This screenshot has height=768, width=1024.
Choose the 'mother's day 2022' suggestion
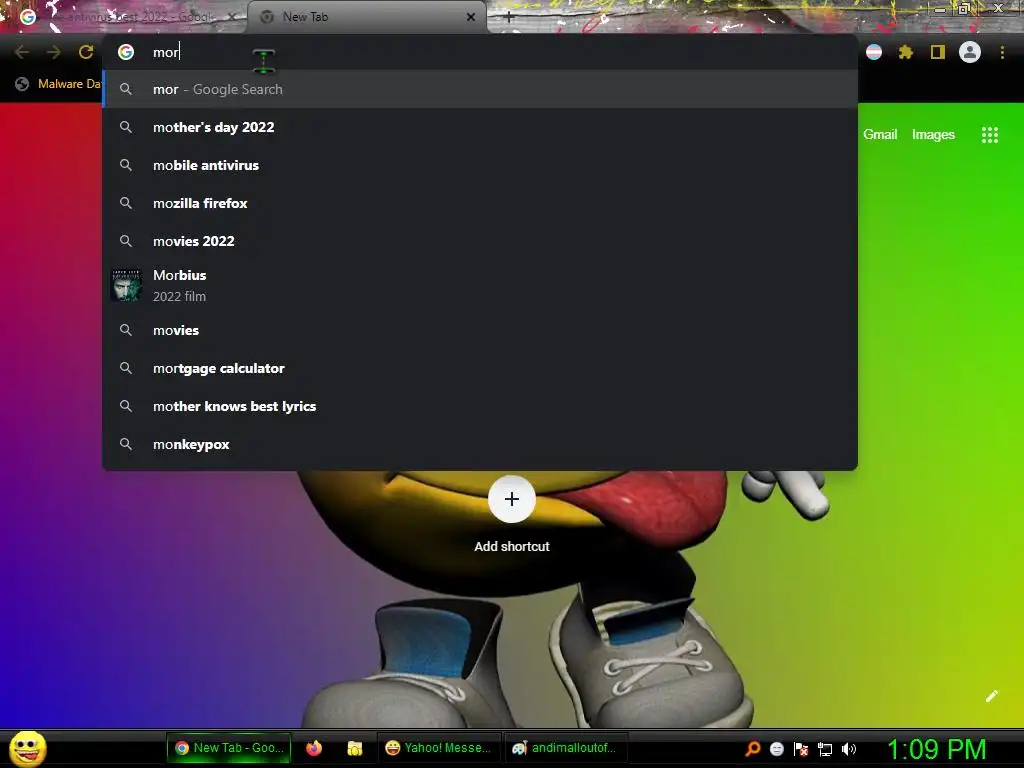pyautogui.click(x=480, y=127)
